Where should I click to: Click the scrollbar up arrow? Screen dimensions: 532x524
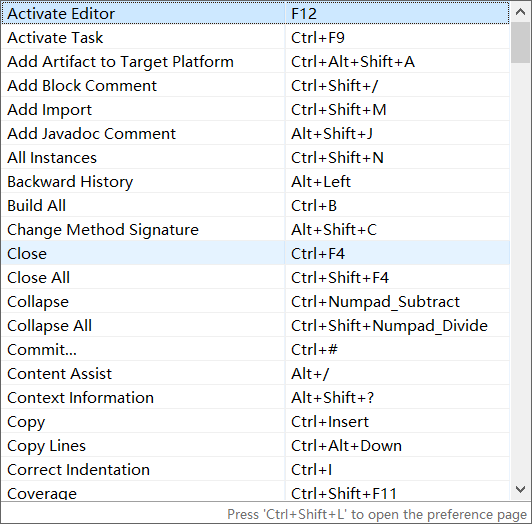point(520,12)
